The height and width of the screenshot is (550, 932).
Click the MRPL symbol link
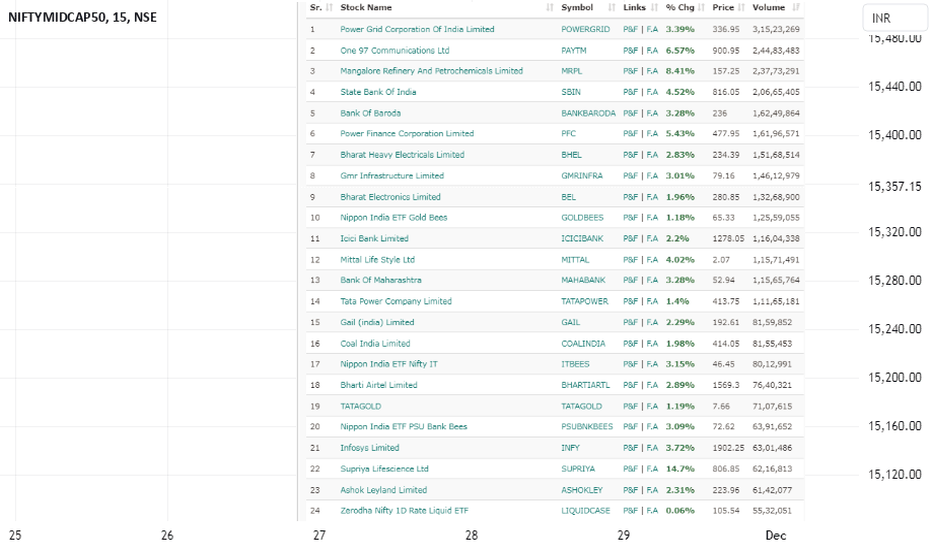click(x=571, y=71)
